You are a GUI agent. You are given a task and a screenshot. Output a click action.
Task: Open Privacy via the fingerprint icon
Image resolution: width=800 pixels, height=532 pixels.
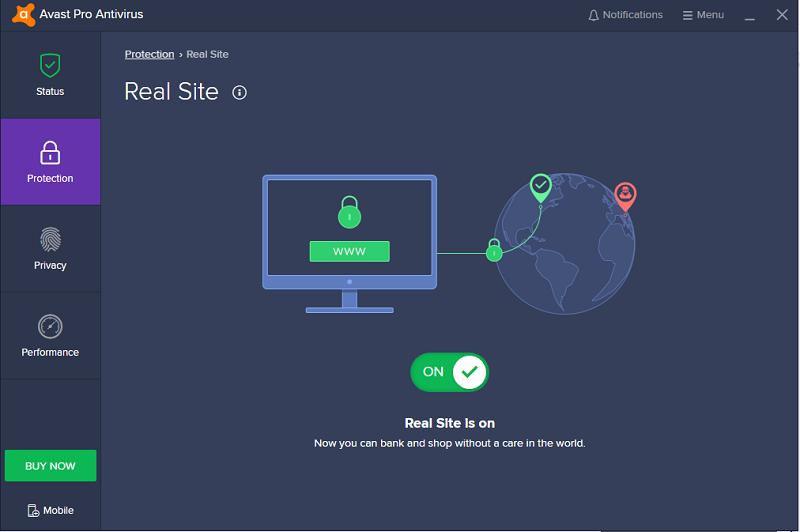pos(50,239)
